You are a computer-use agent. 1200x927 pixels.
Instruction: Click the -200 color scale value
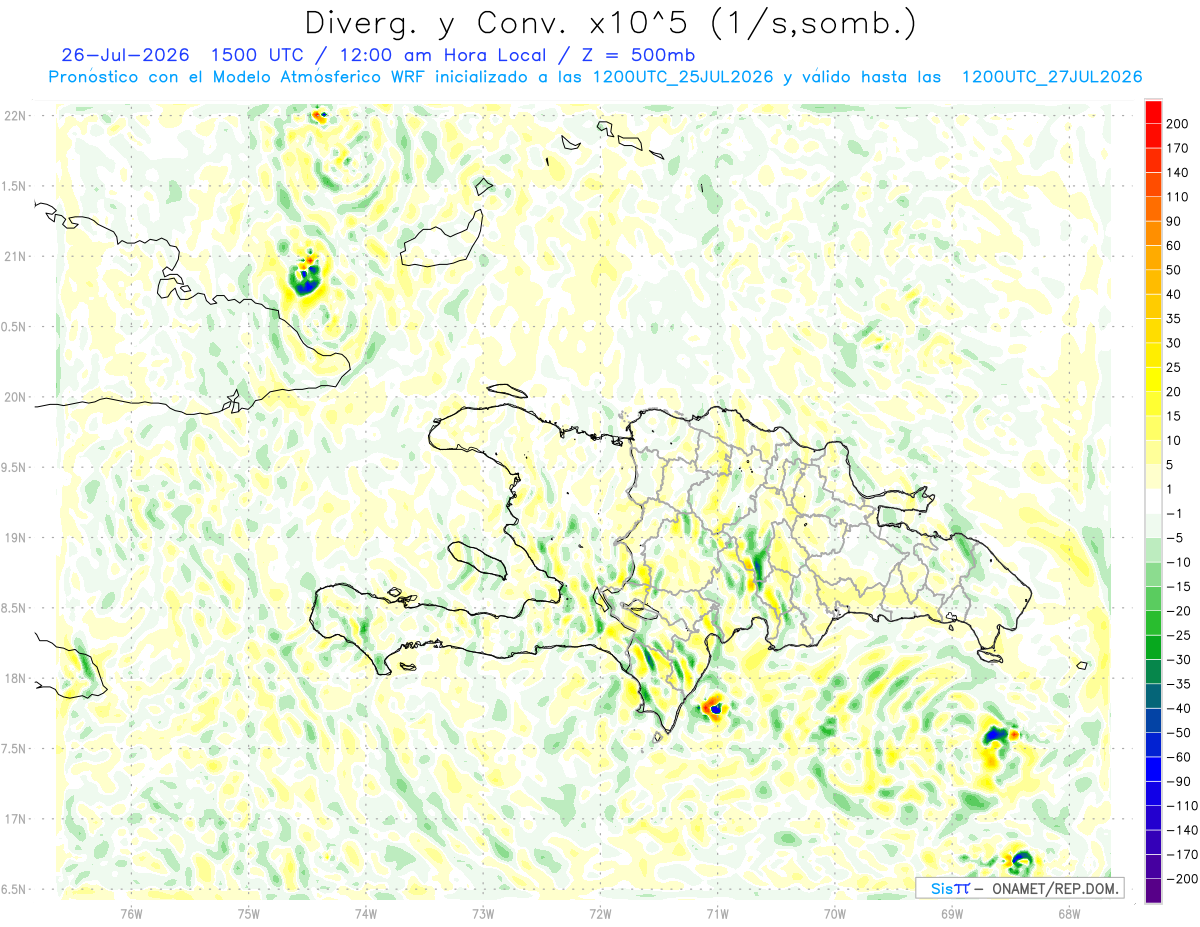point(1180,879)
